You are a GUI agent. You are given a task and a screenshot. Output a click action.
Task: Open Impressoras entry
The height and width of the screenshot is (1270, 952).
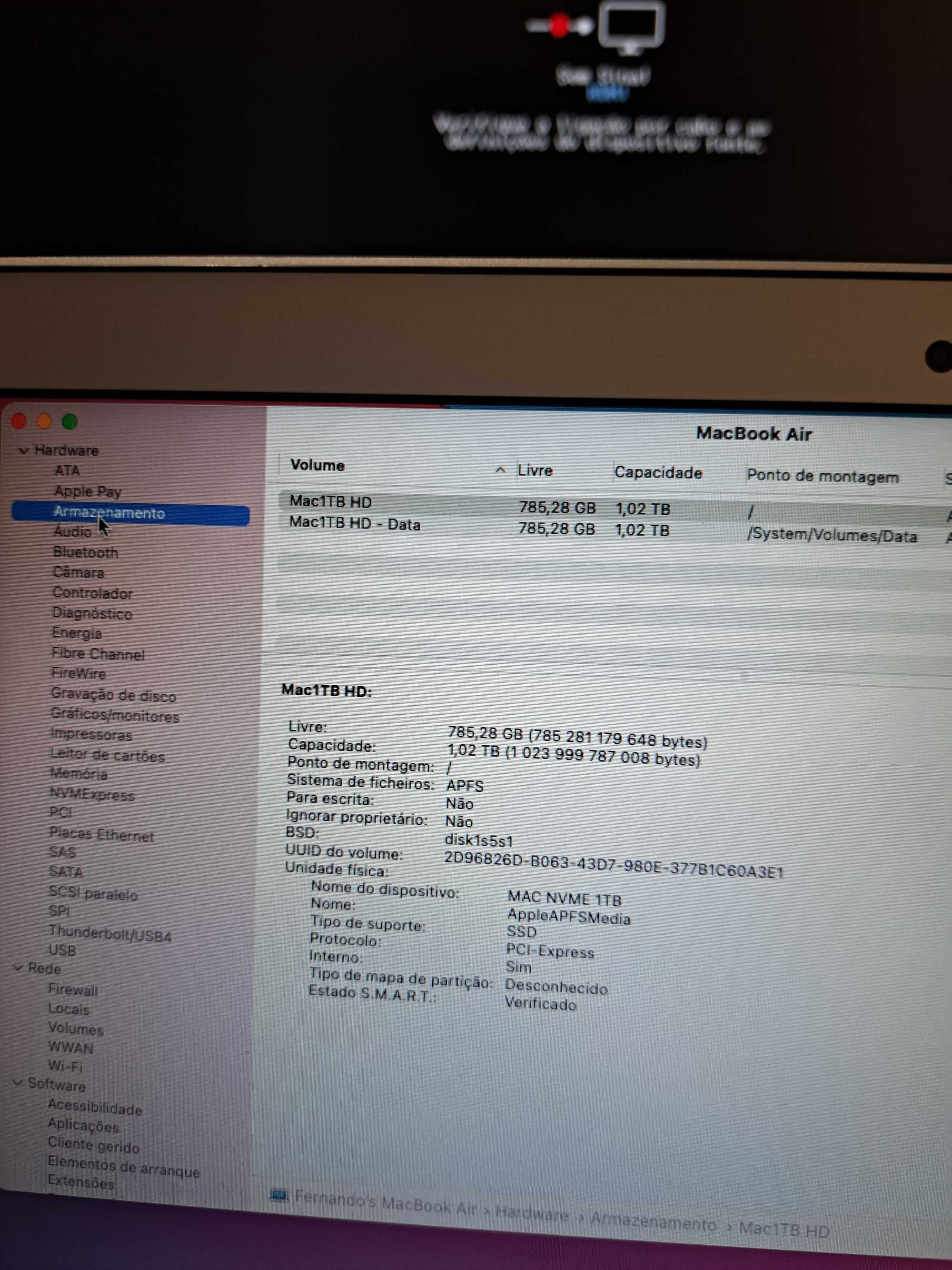click(x=91, y=734)
